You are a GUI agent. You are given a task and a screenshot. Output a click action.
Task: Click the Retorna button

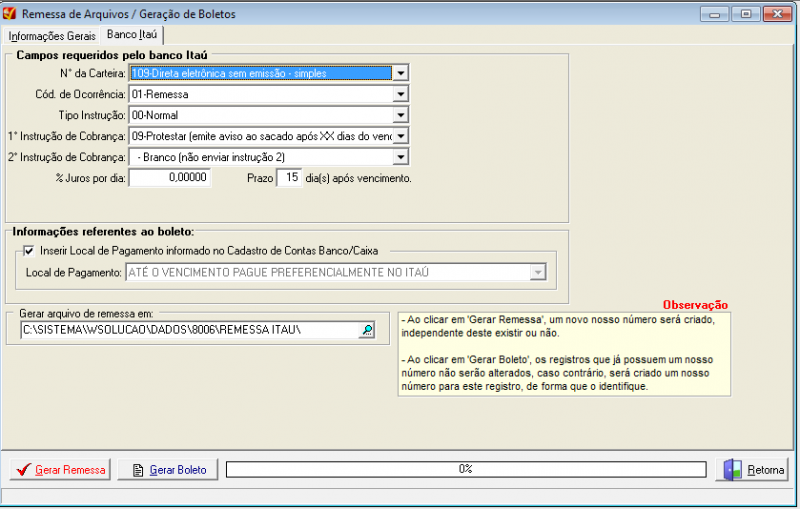753,470
